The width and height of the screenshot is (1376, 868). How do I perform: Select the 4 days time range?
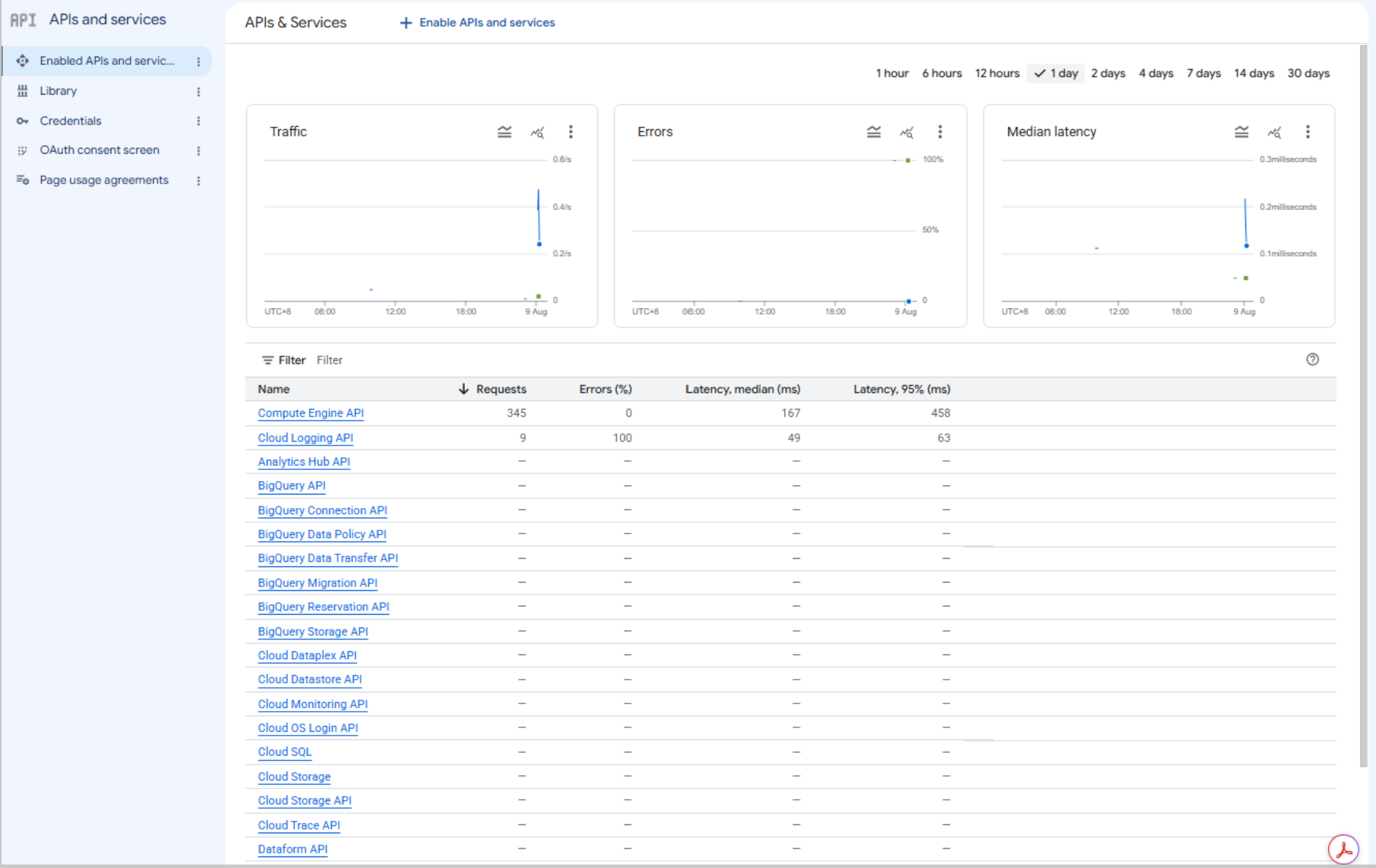tap(1156, 73)
